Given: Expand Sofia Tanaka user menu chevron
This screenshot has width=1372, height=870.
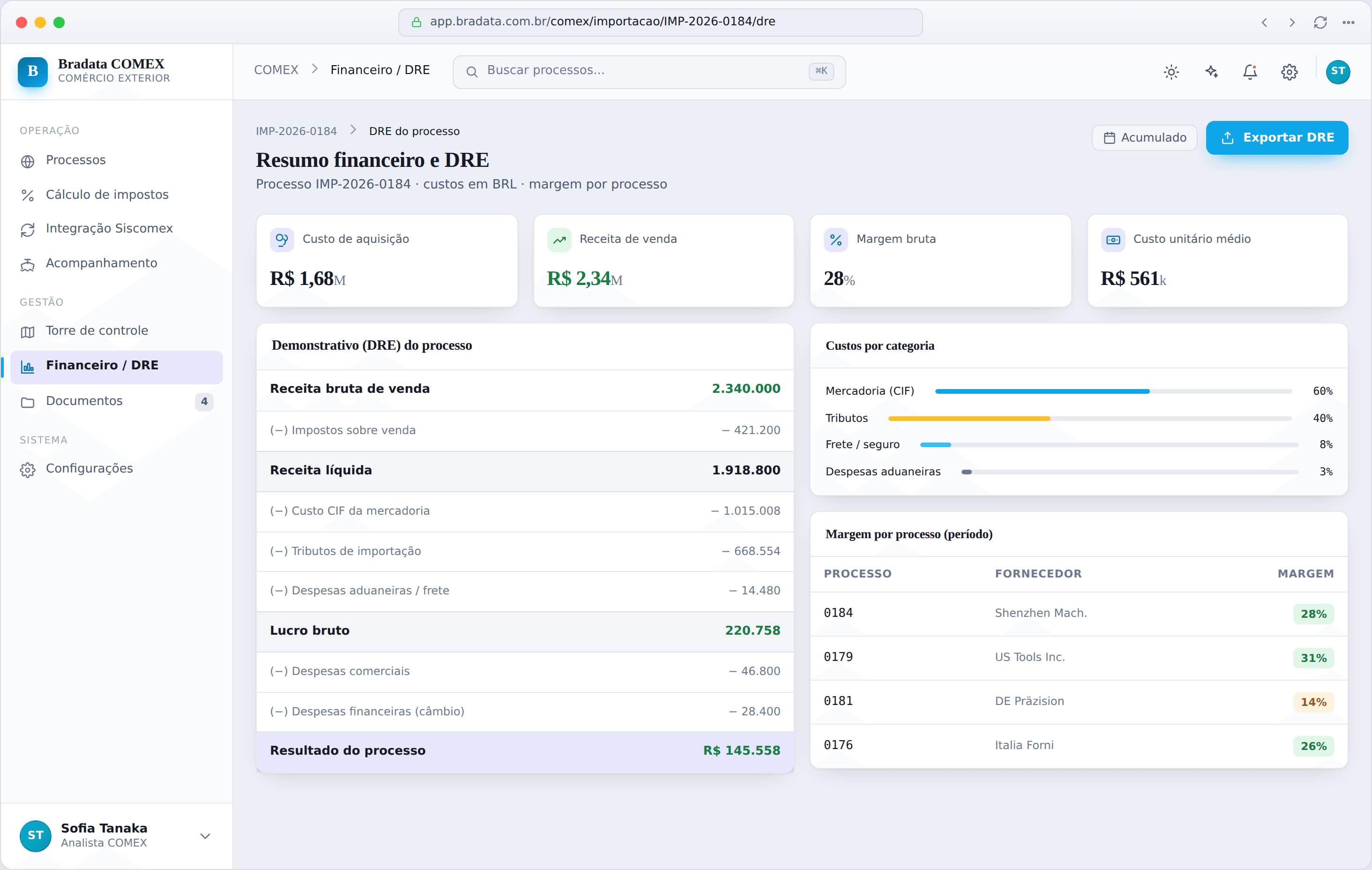Looking at the screenshot, I should pyautogui.click(x=205, y=835).
